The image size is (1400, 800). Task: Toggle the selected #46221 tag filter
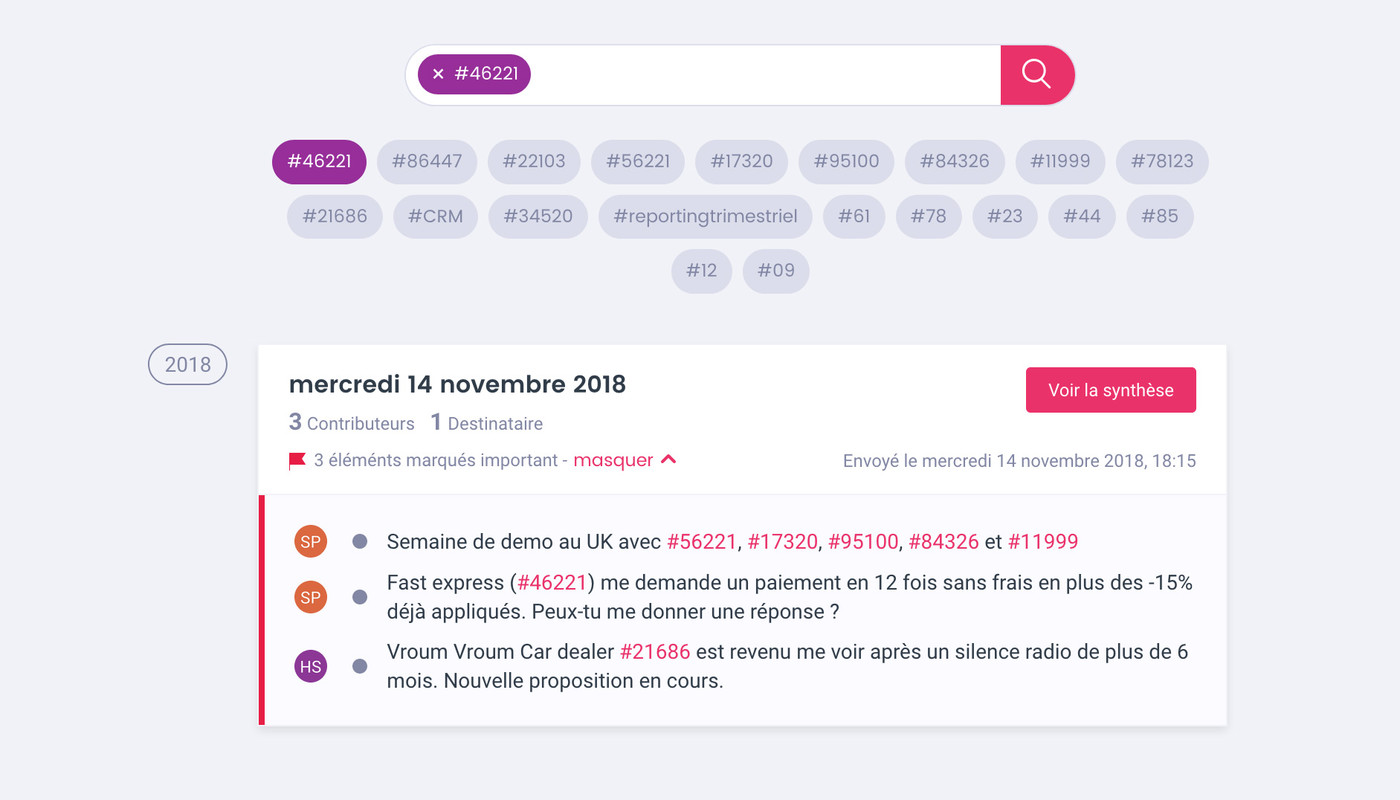319,161
